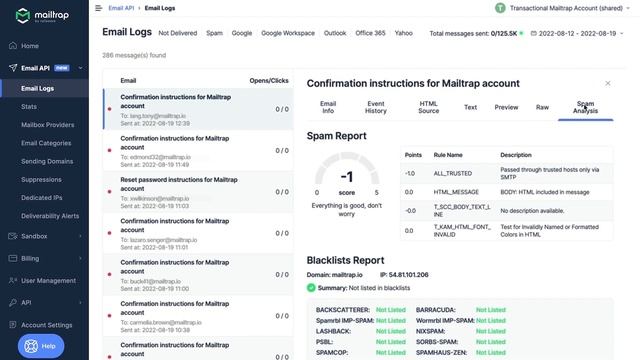
Task: Select the Spam Analysis tab
Action: tap(585, 107)
